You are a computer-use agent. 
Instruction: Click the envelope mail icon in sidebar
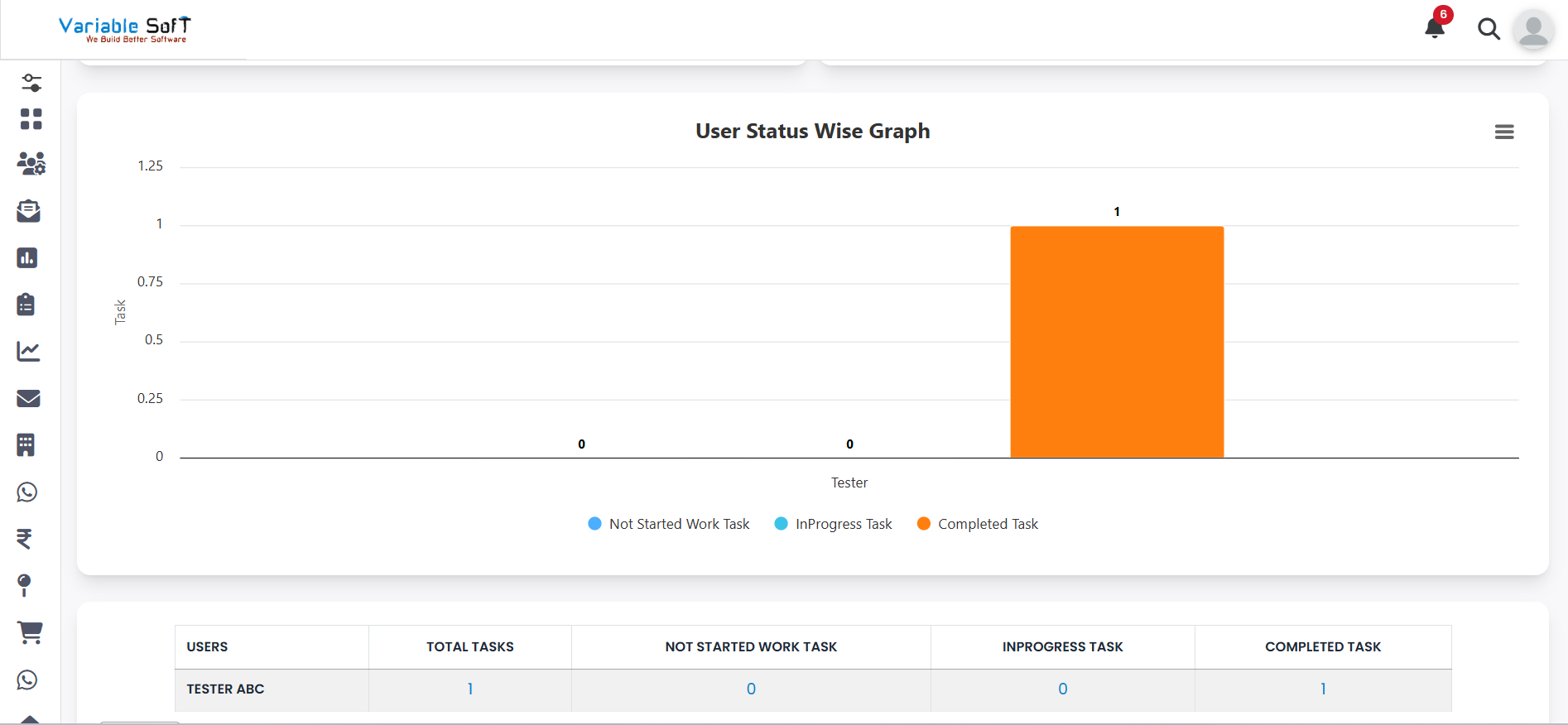28,398
